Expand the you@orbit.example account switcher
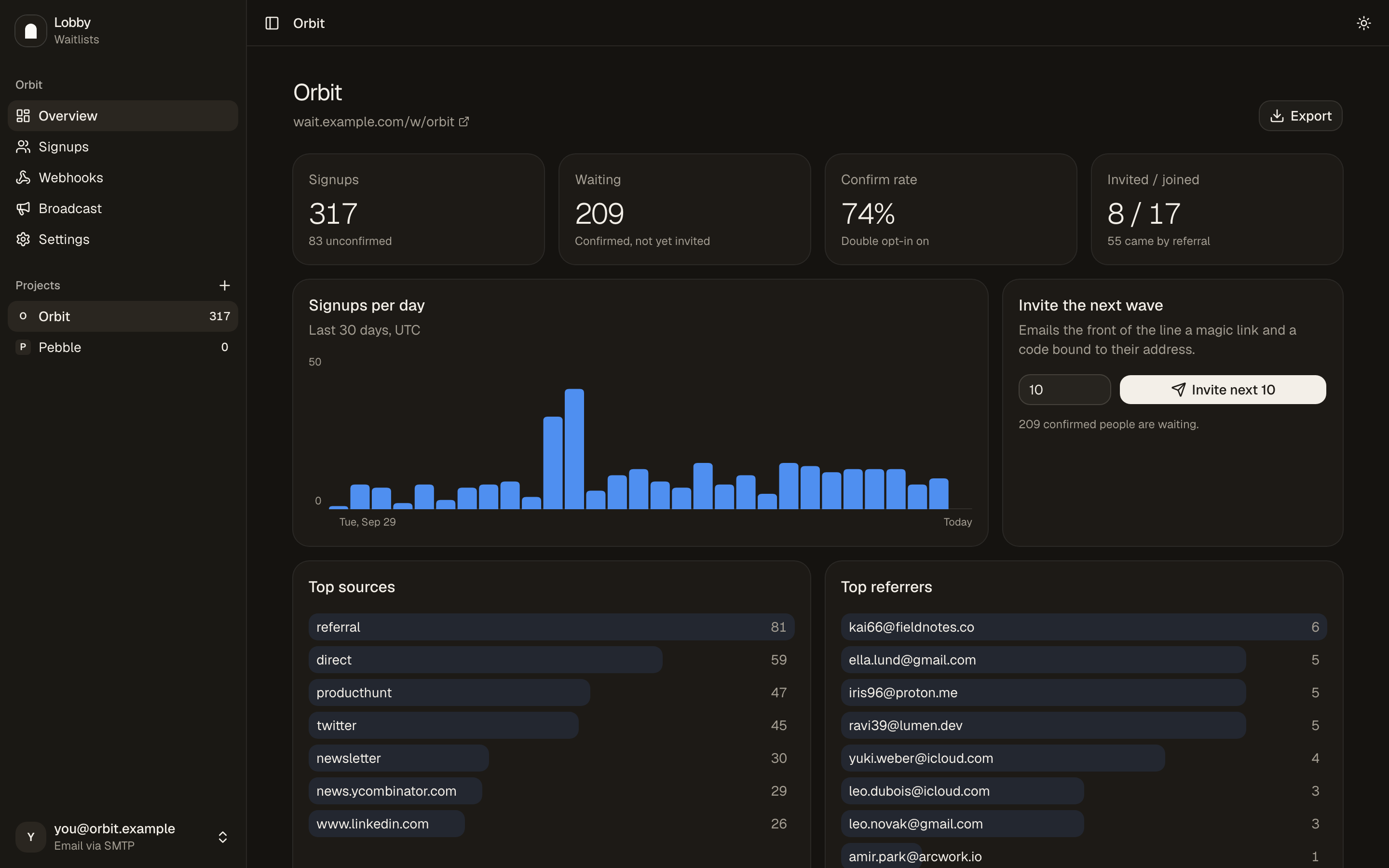The height and width of the screenshot is (868, 1389). pos(123,837)
